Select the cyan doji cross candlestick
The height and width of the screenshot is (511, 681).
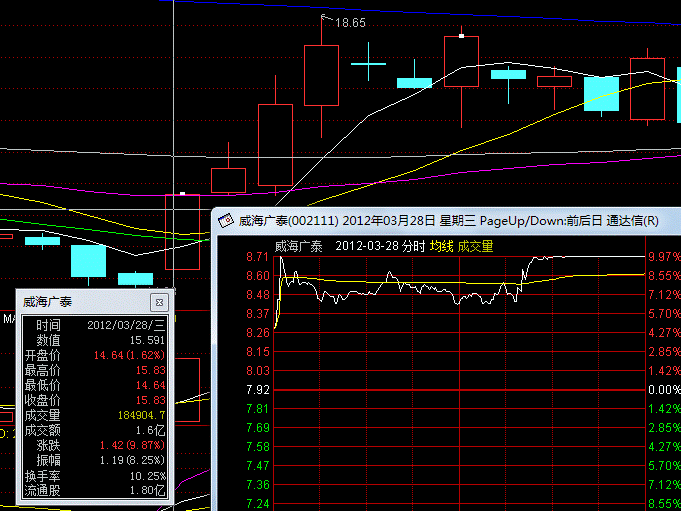tap(368, 63)
